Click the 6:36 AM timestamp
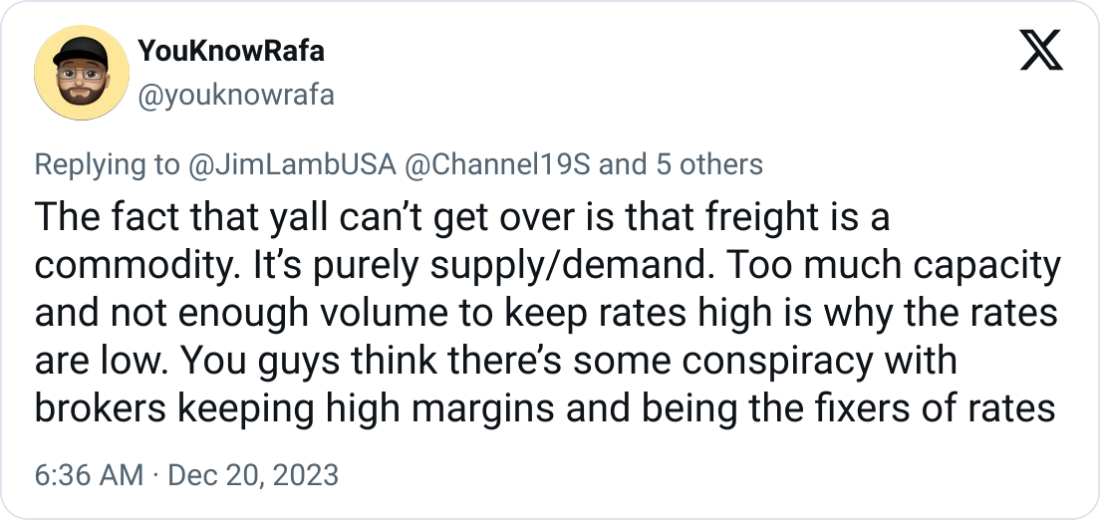1100x520 pixels. coord(88,474)
